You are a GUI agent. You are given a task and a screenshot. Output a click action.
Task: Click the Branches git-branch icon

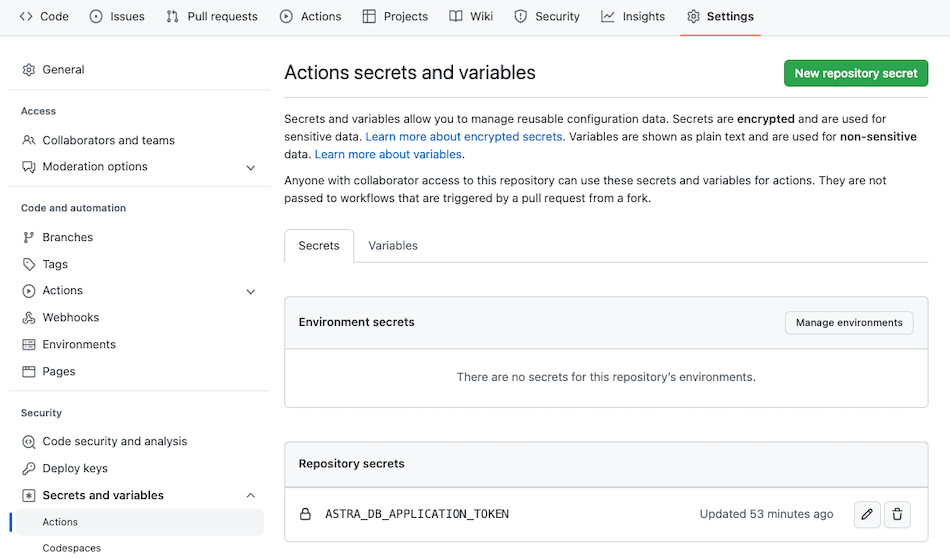click(28, 237)
